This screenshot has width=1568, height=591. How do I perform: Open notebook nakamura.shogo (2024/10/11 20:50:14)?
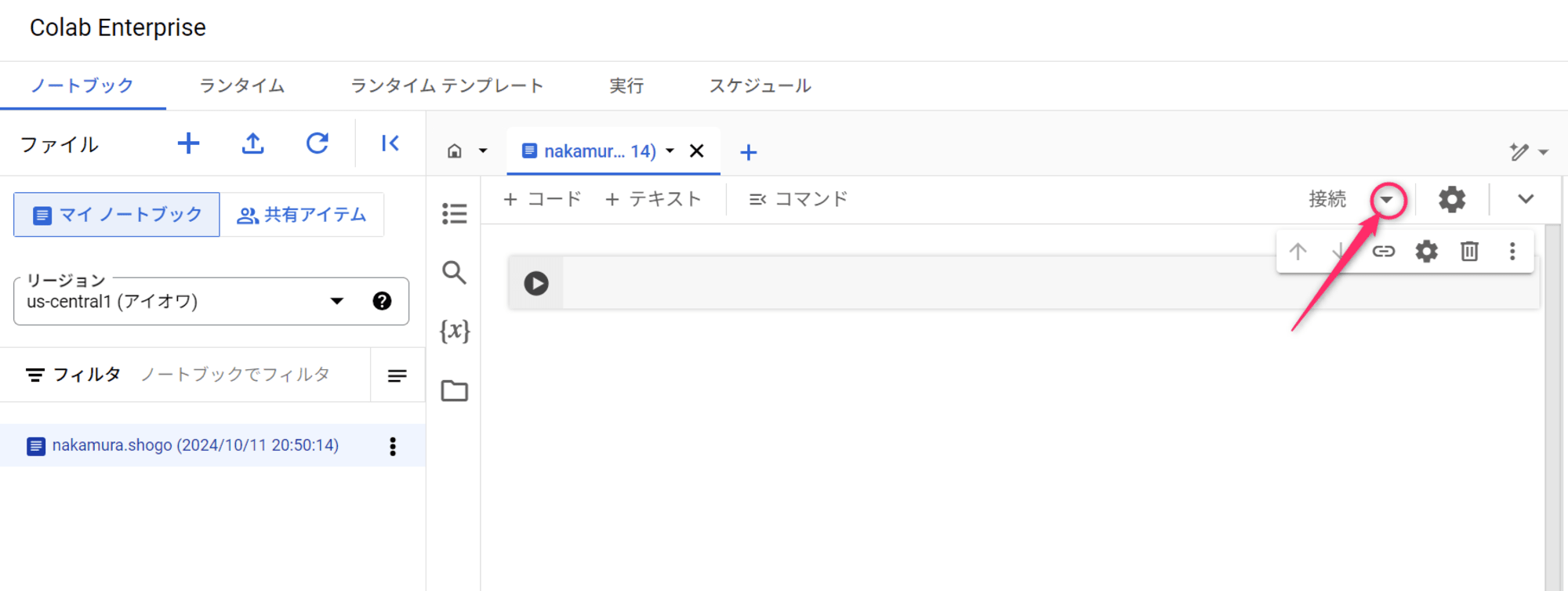click(x=195, y=445)
